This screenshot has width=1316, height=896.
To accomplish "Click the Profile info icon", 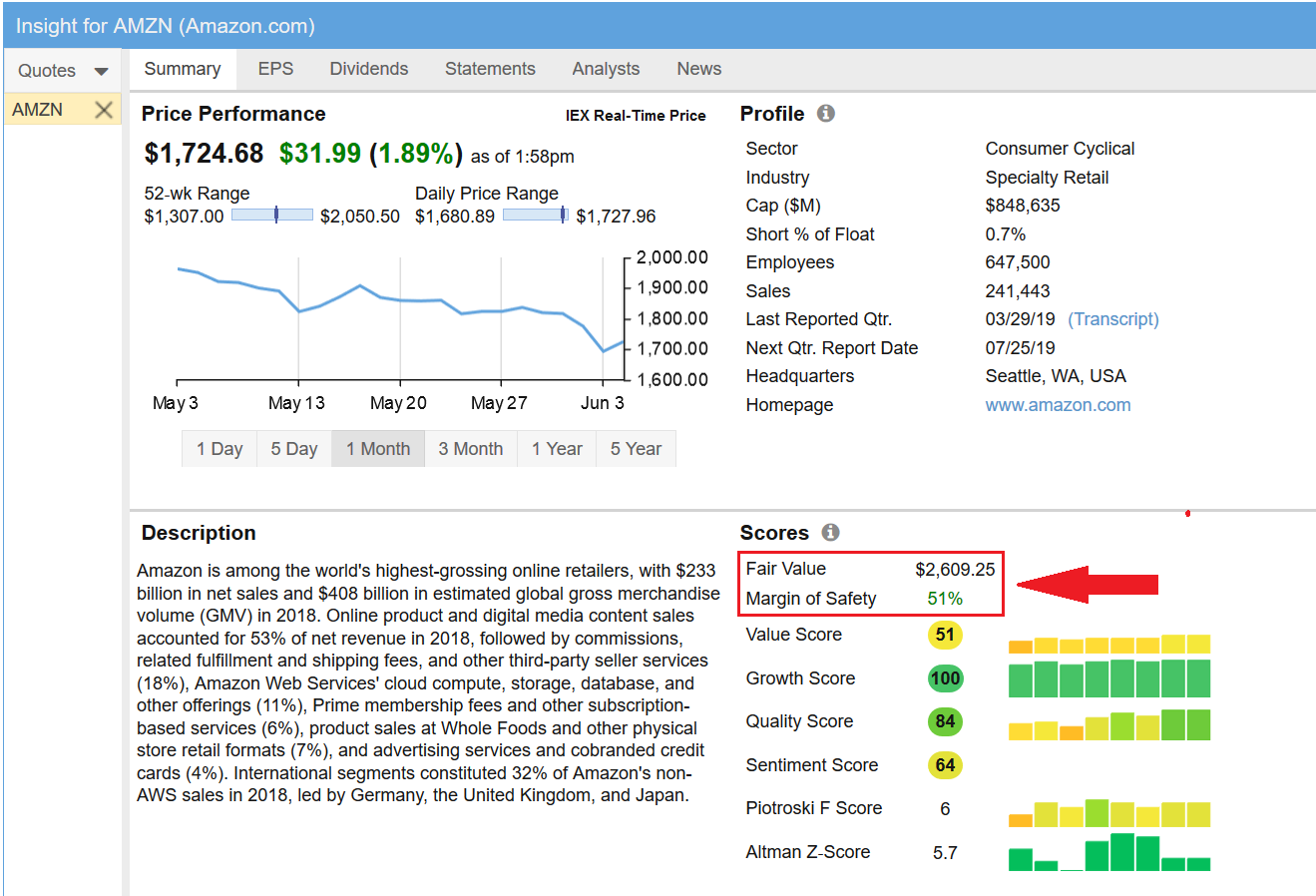I will coord(825,114).
